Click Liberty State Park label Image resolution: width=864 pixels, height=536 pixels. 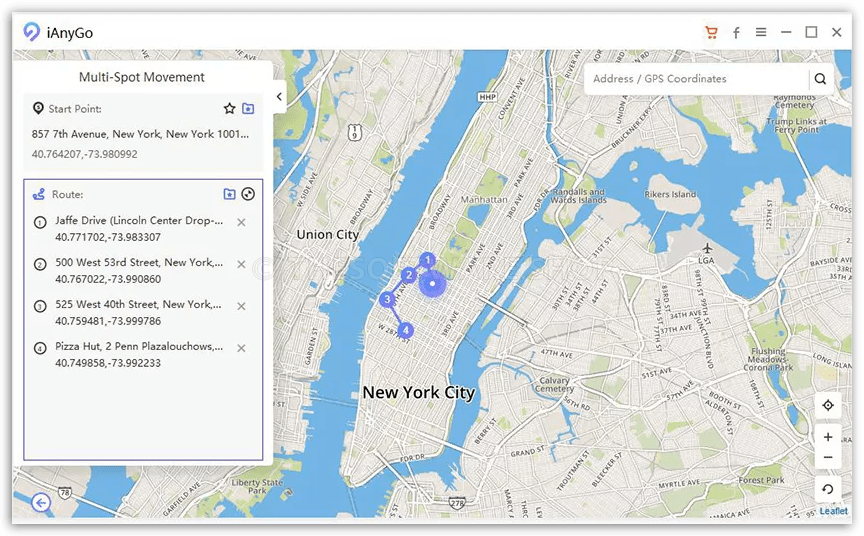tap(257, 486)
